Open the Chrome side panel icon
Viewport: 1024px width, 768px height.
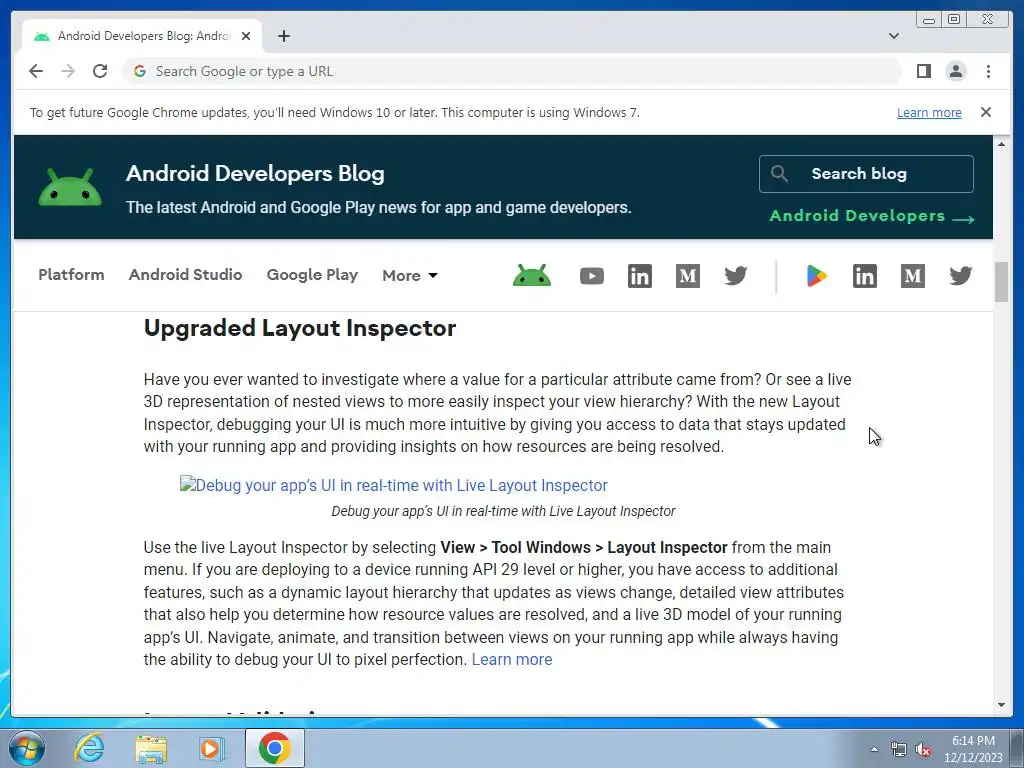point(923,71)
